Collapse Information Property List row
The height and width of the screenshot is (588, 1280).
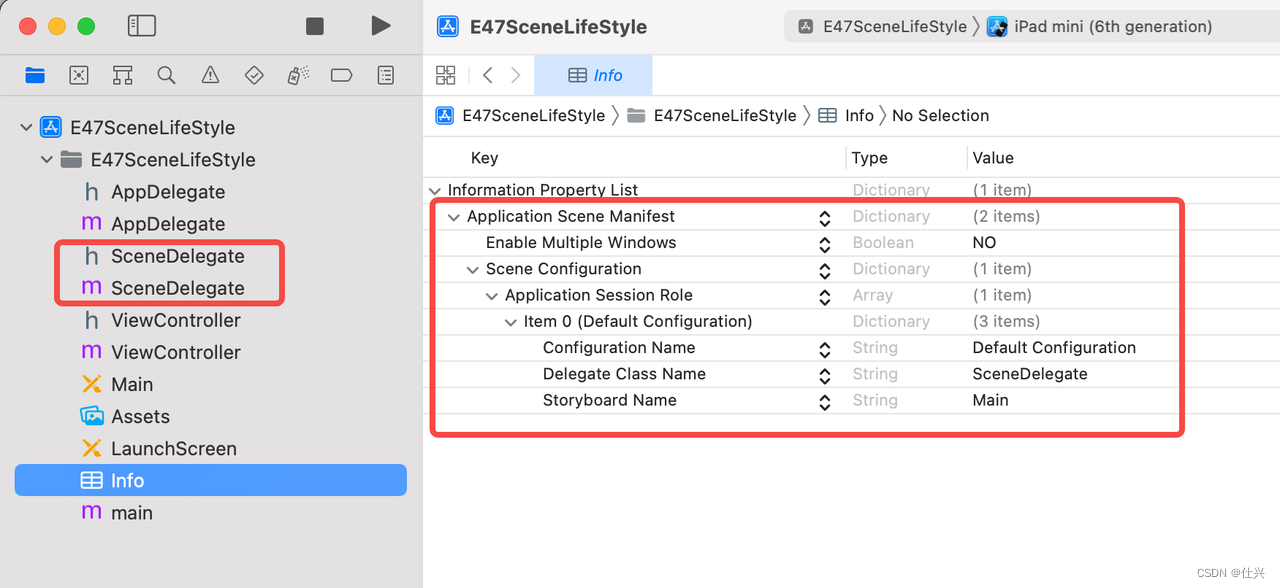point(435,190)
